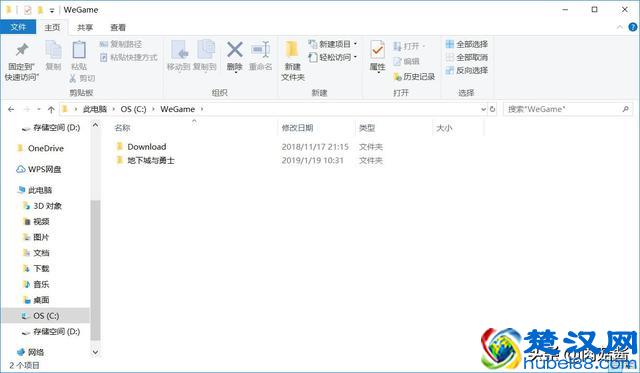This screenshot has height=373, width=640.
Task: Select 桌面 (Desktop) in navigation pane
Action: tap(41, 300)
